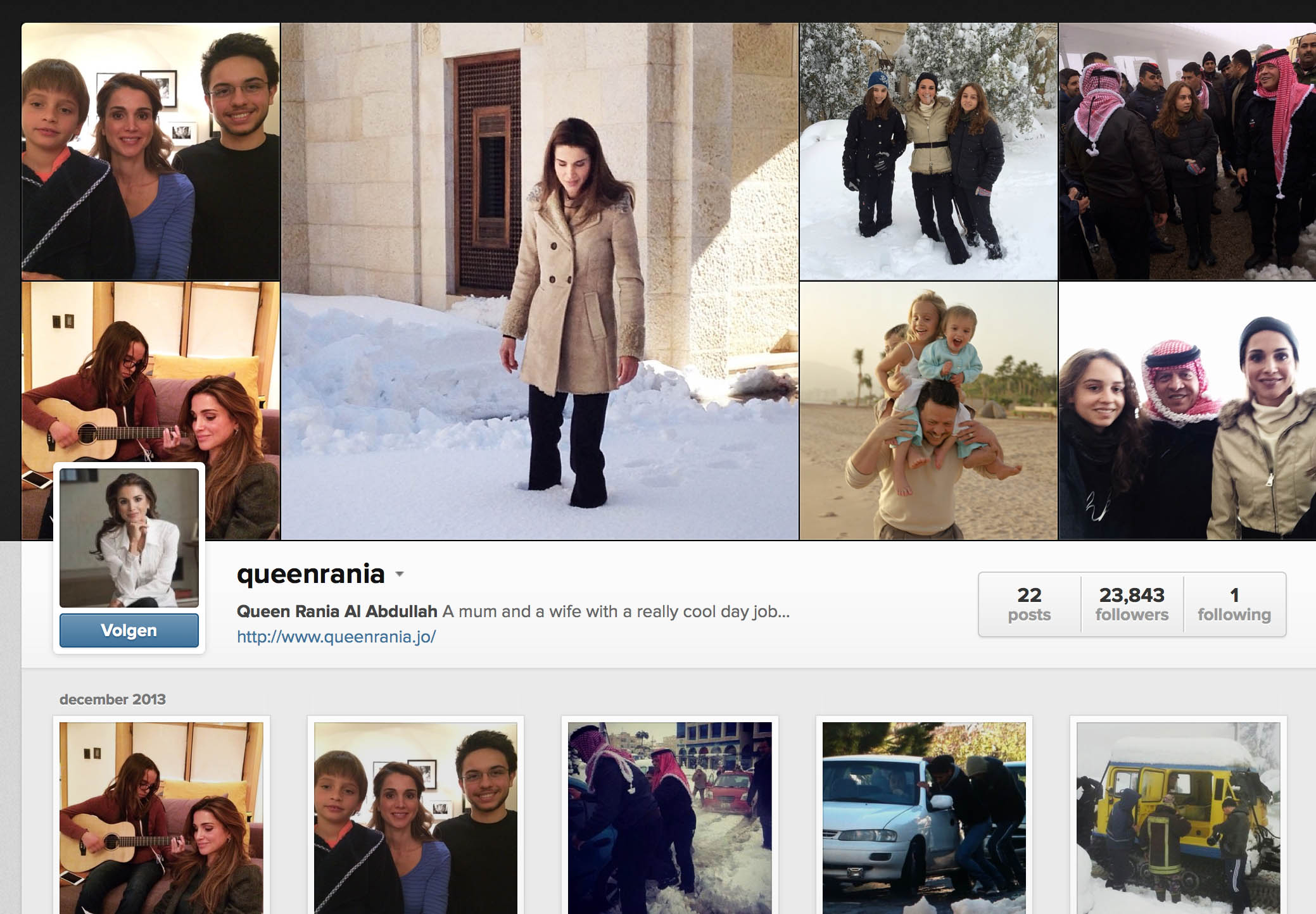Click the Volgen follow button

129,630
